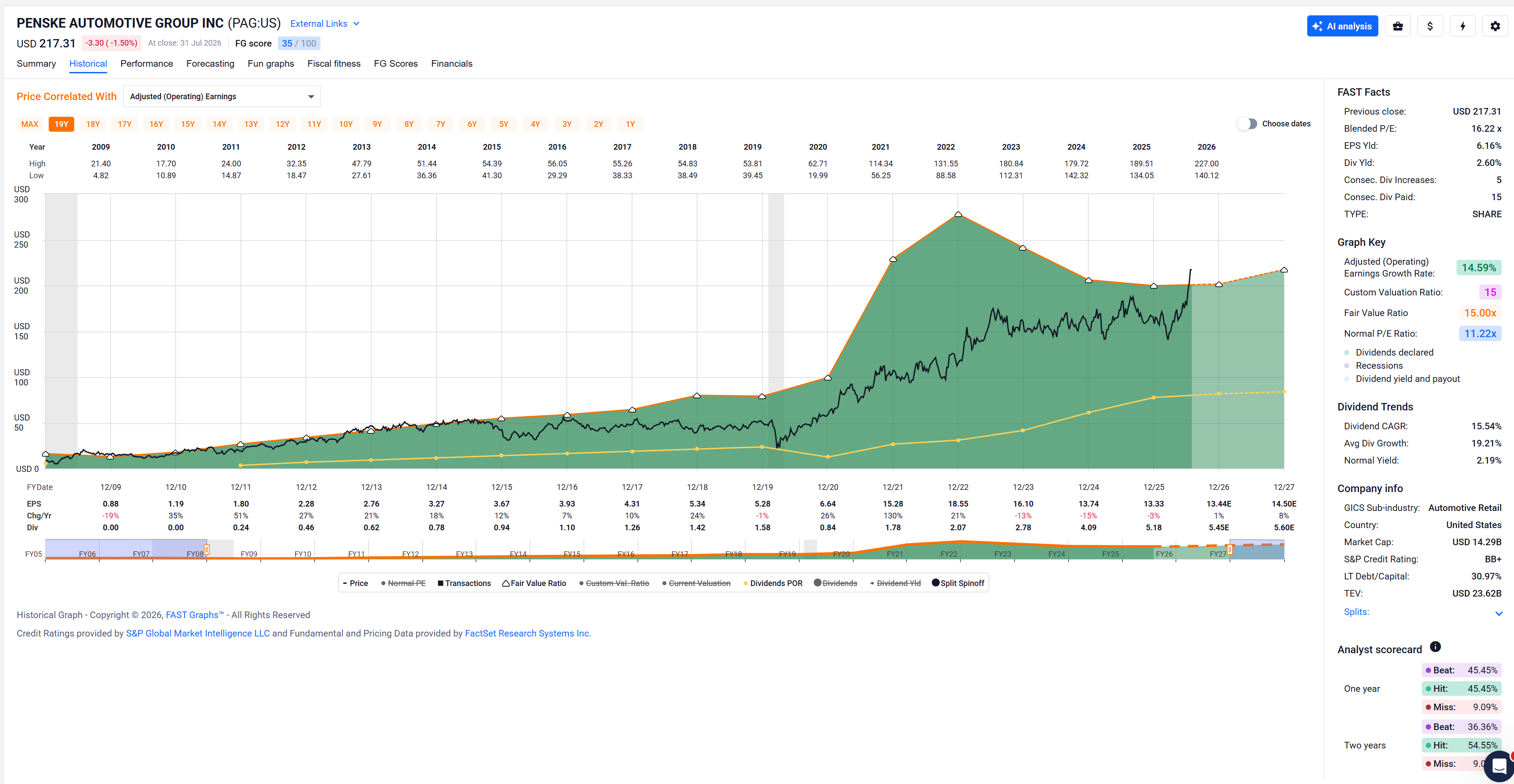
Task: Select the 10Y time range
Action: (345, 124)
